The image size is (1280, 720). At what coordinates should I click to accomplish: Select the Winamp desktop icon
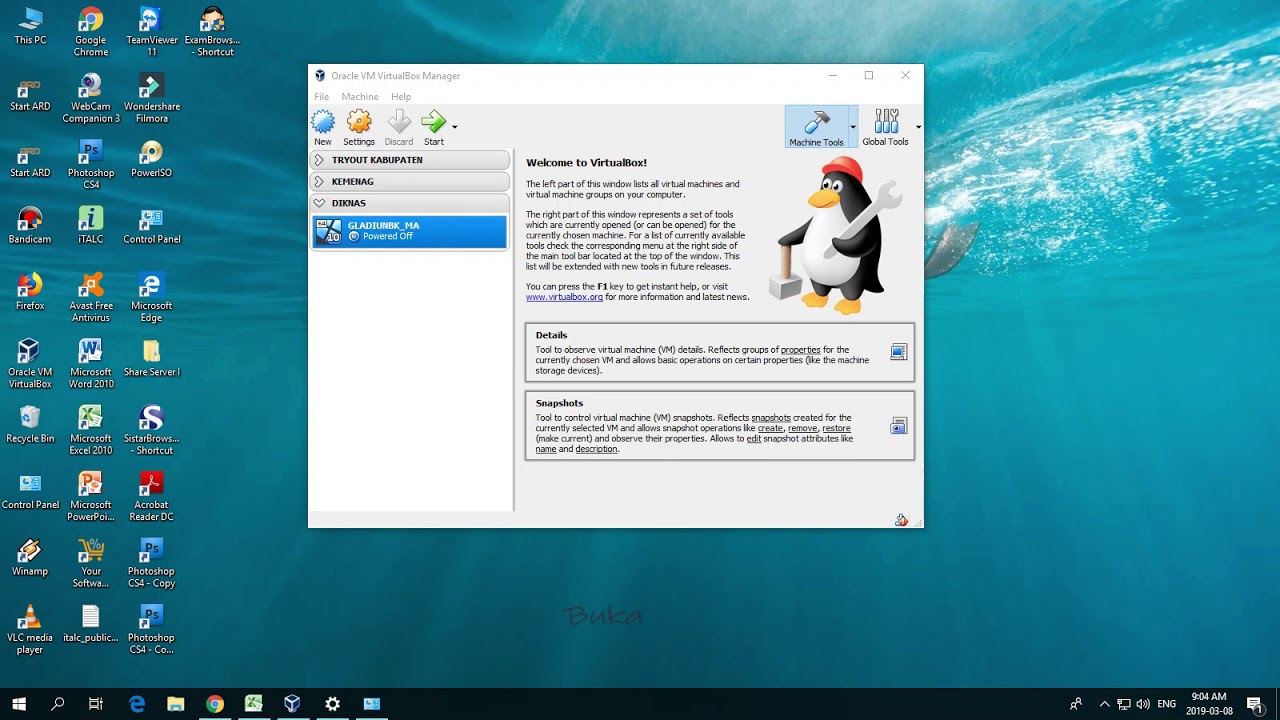[x=30, y=557]
